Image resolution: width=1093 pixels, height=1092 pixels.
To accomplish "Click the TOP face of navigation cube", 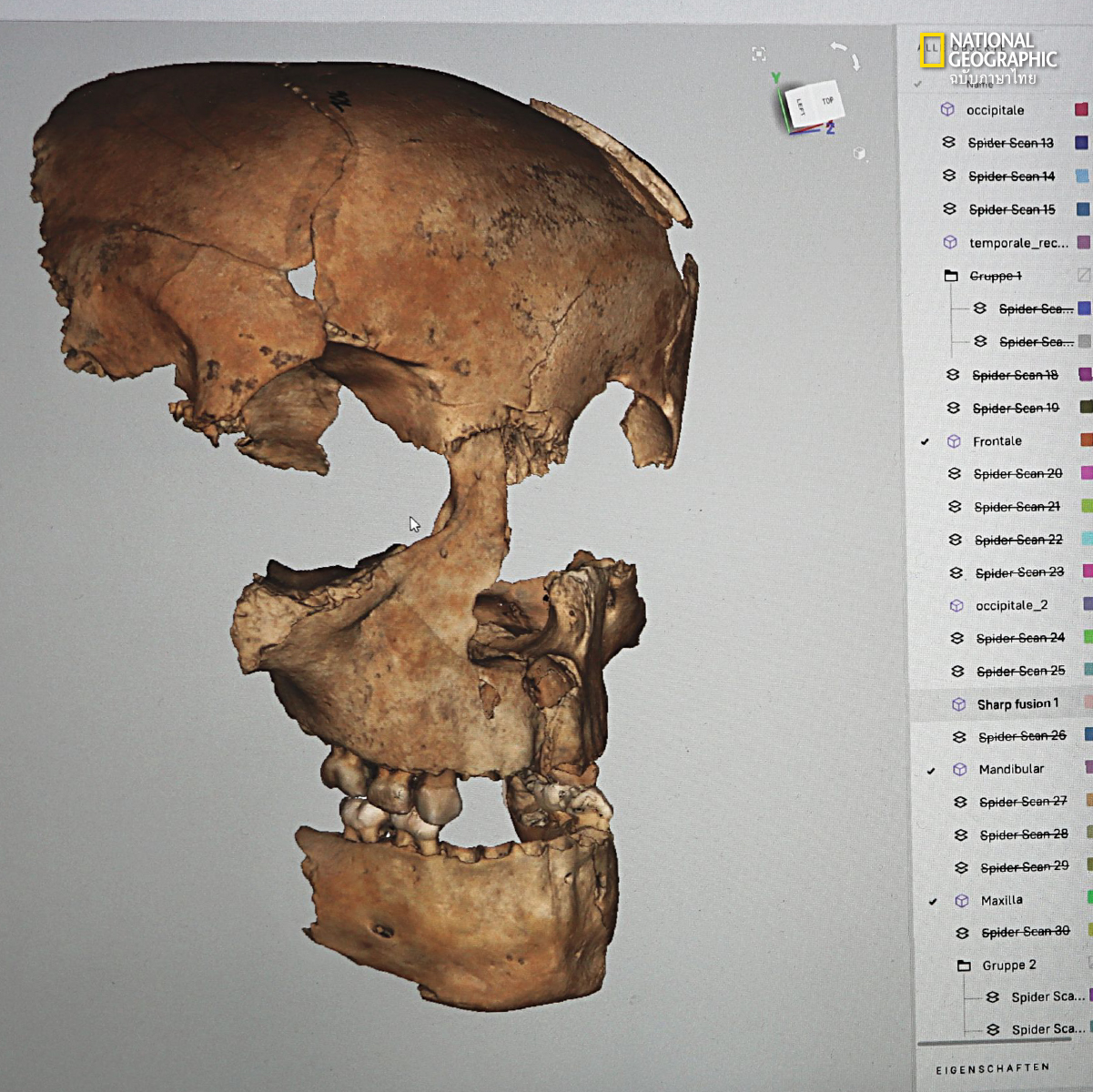I will (826, 100).
